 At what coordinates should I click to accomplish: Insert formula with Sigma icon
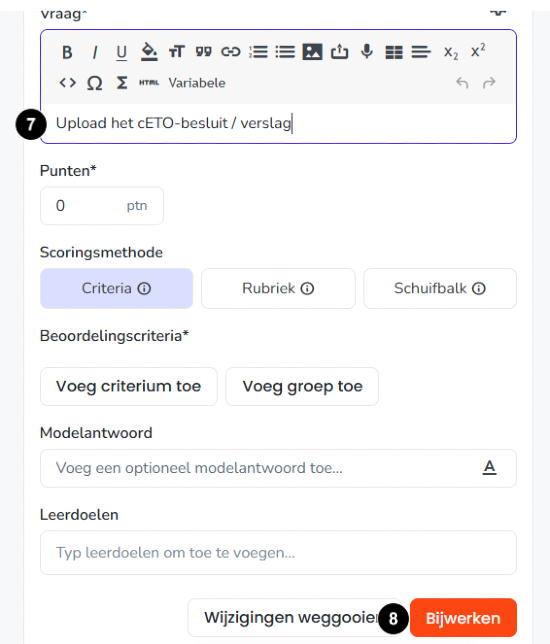[x=122, y=83]
